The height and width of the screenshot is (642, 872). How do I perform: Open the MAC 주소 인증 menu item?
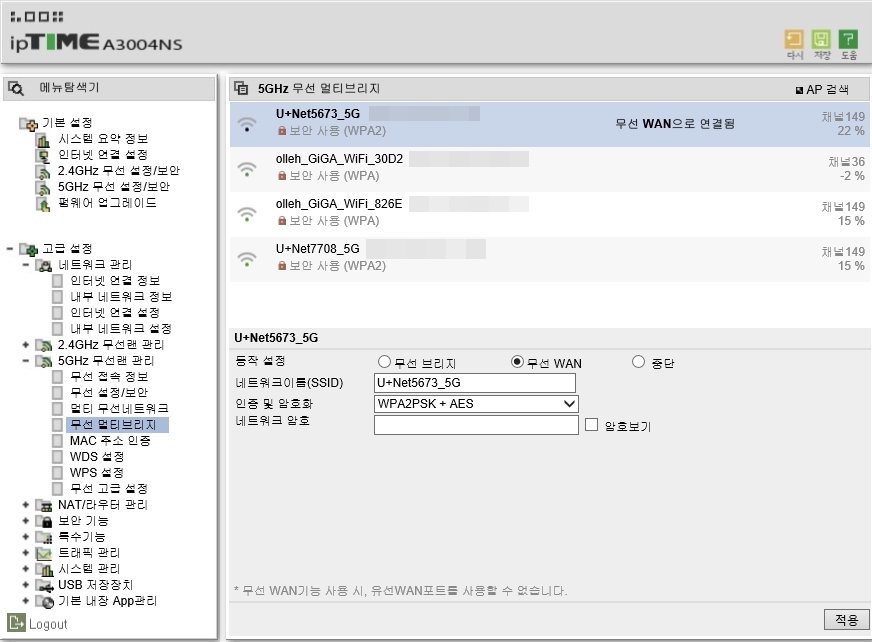pos(110,440)
